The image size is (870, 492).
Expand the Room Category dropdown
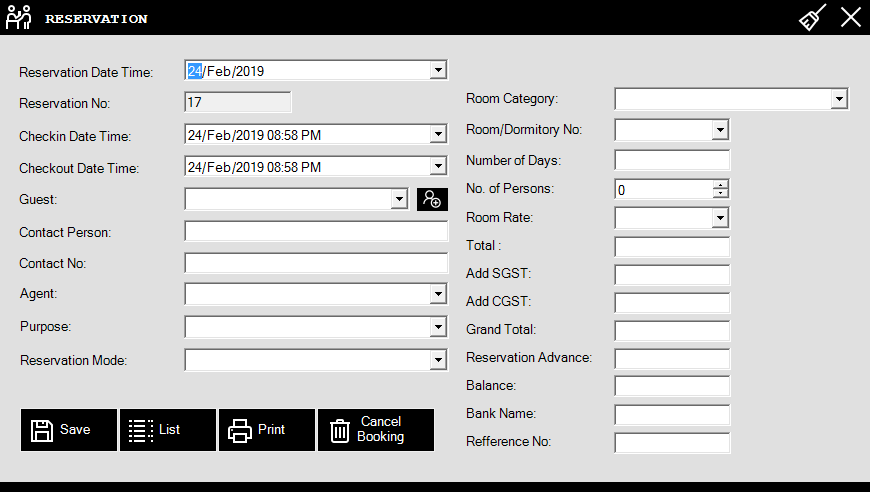point(838,99)
